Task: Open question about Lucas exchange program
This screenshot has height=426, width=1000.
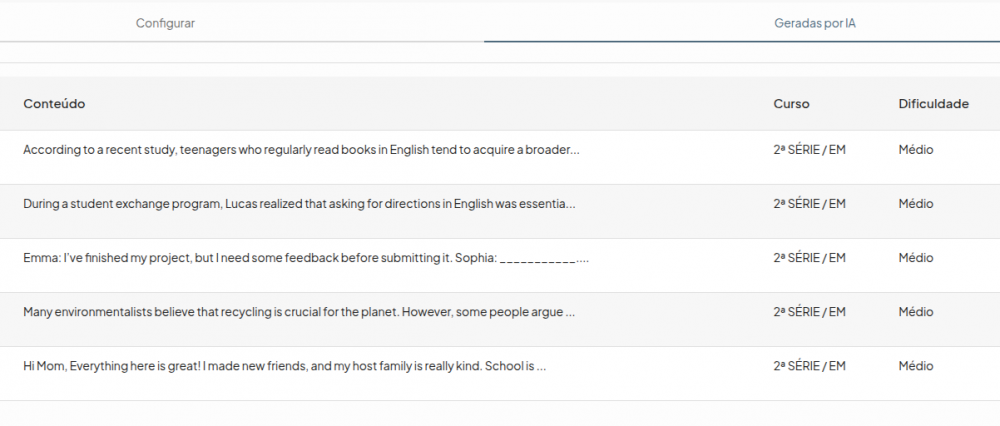Action: click(299, 204)
